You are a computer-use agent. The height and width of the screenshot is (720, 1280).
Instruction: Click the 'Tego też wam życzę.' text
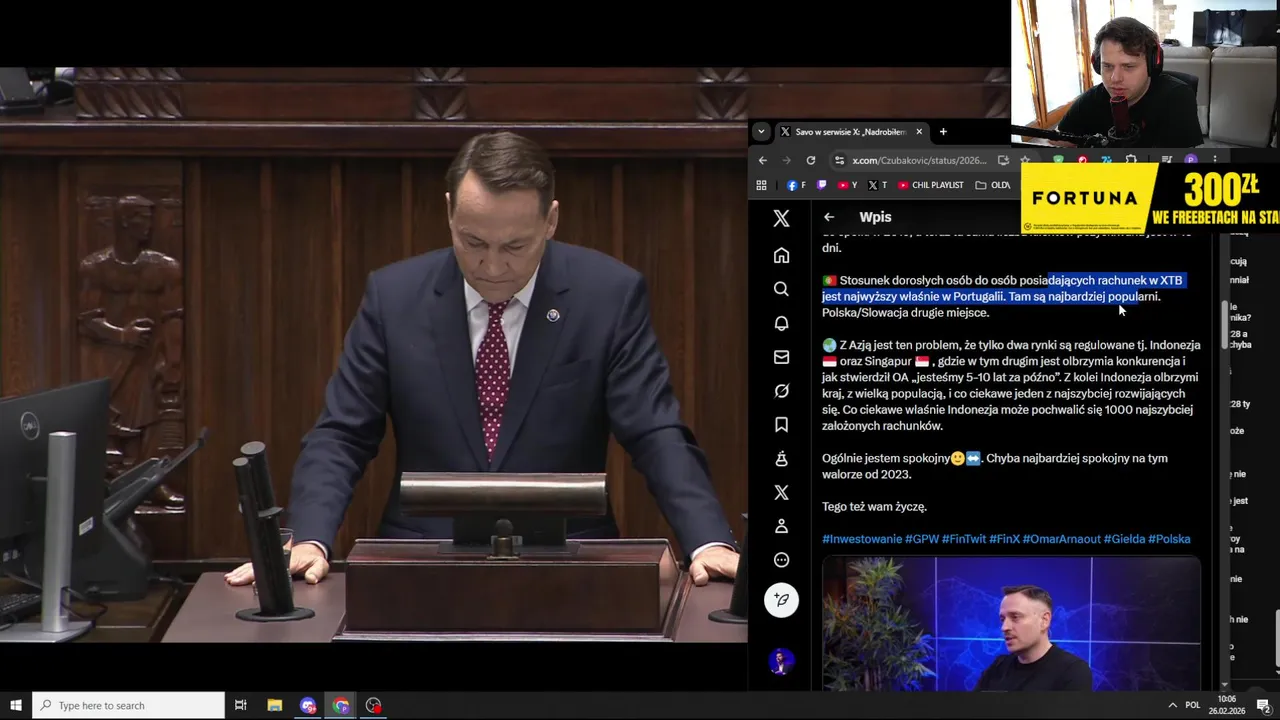tap(874, 507)
